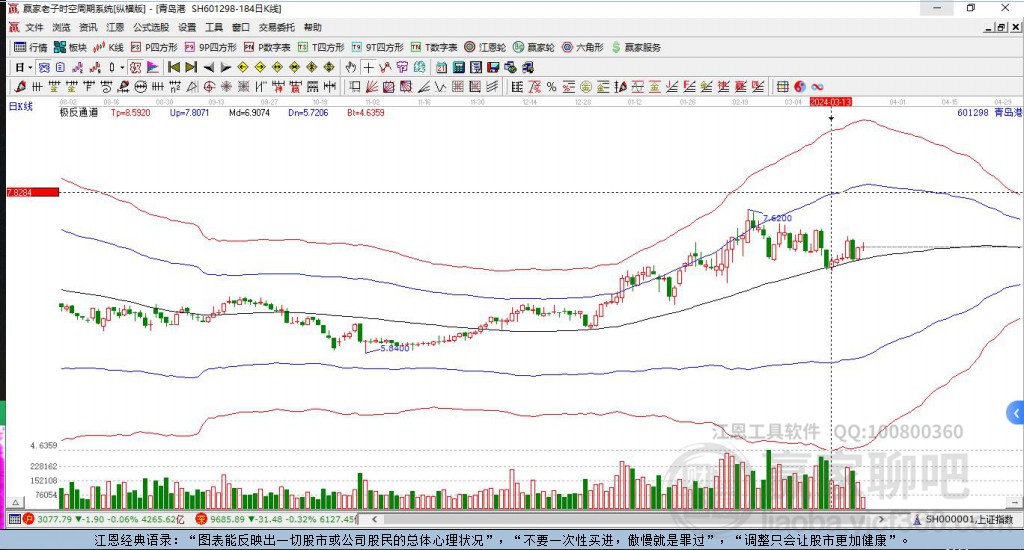This screenshot has width=1024, height=550.
Task: Click the ruler triangle icon
Action: click(x=191, y=86)
